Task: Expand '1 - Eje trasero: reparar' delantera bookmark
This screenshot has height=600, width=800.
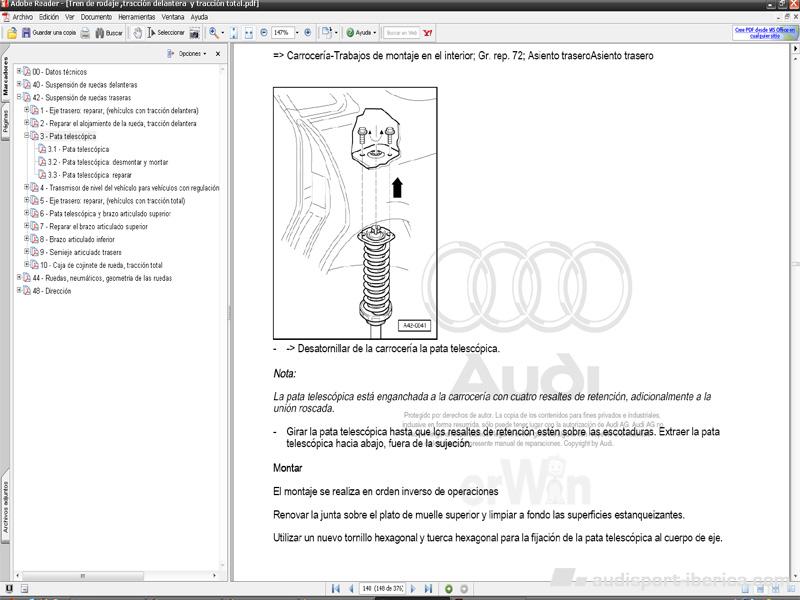Action: (27, 110)
